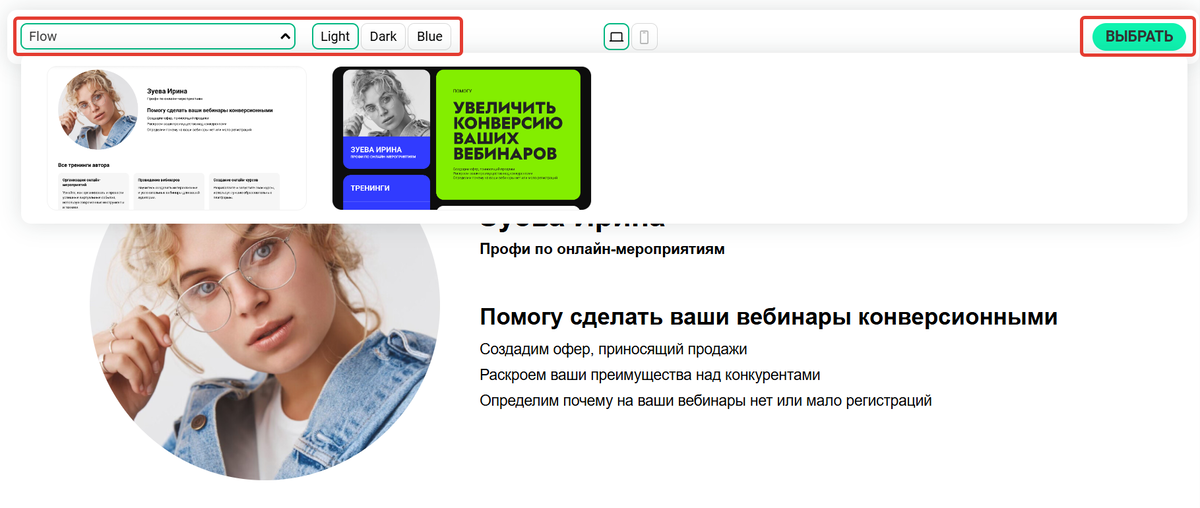Click line 'Создадим офер, приносящий продажи'
The image size is (1200, 508).
pyautogui.click(x=614, y=350)
